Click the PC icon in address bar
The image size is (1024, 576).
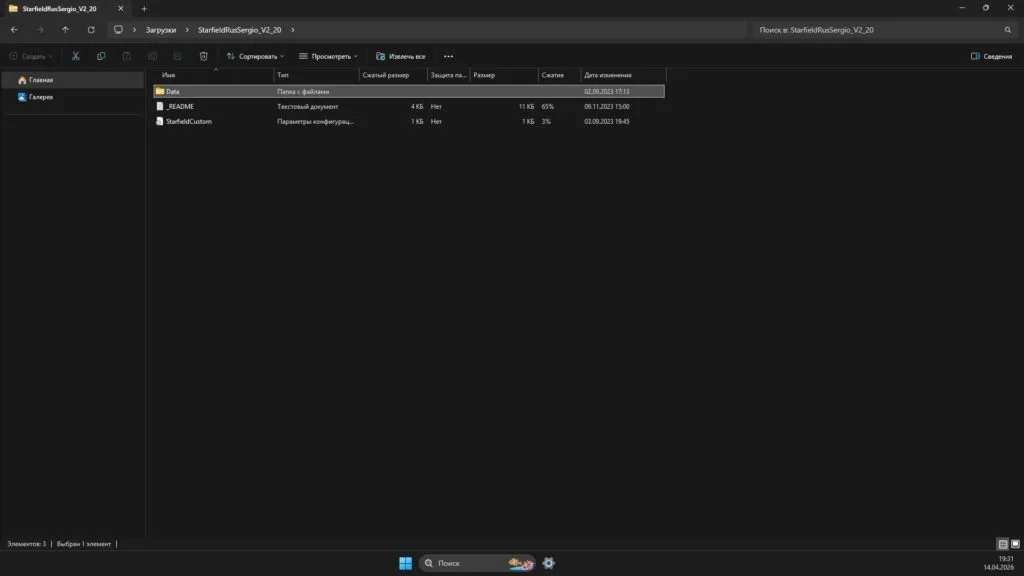click(x=118, y=30)
